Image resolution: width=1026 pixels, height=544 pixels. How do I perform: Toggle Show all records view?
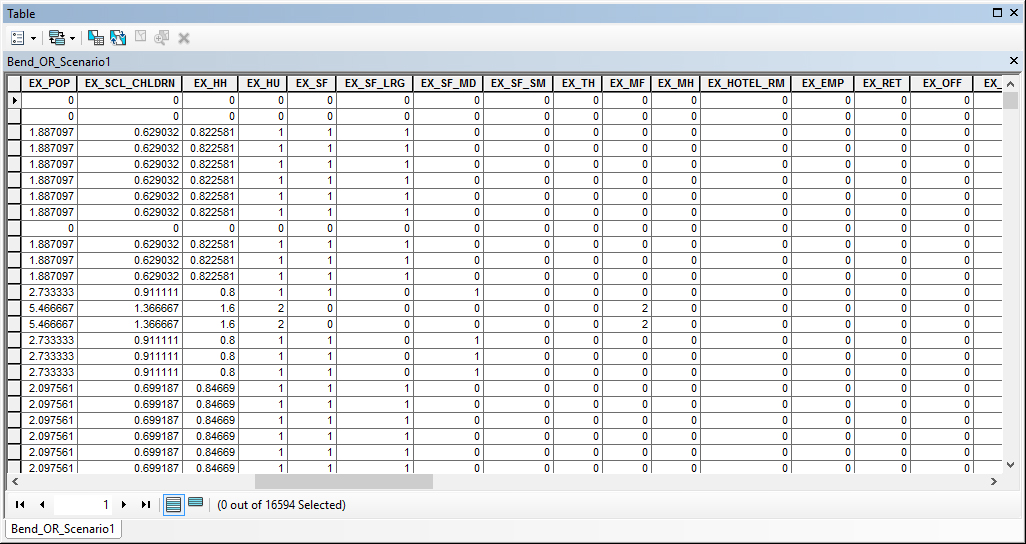pyautogui.click(x=173, y=505)
